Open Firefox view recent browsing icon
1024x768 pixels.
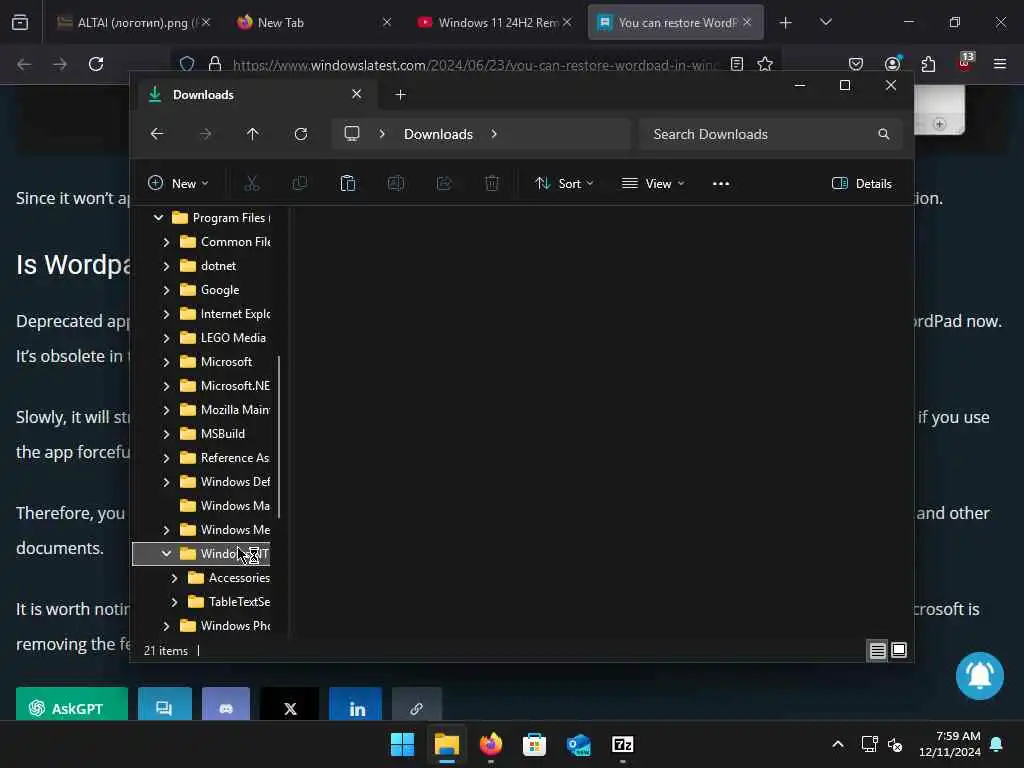click(x=20, y=22)
